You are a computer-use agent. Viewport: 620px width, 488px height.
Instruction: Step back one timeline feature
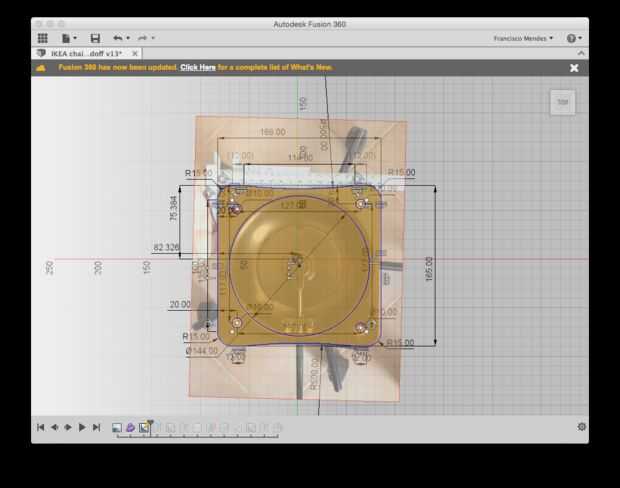tap(55, 427)
